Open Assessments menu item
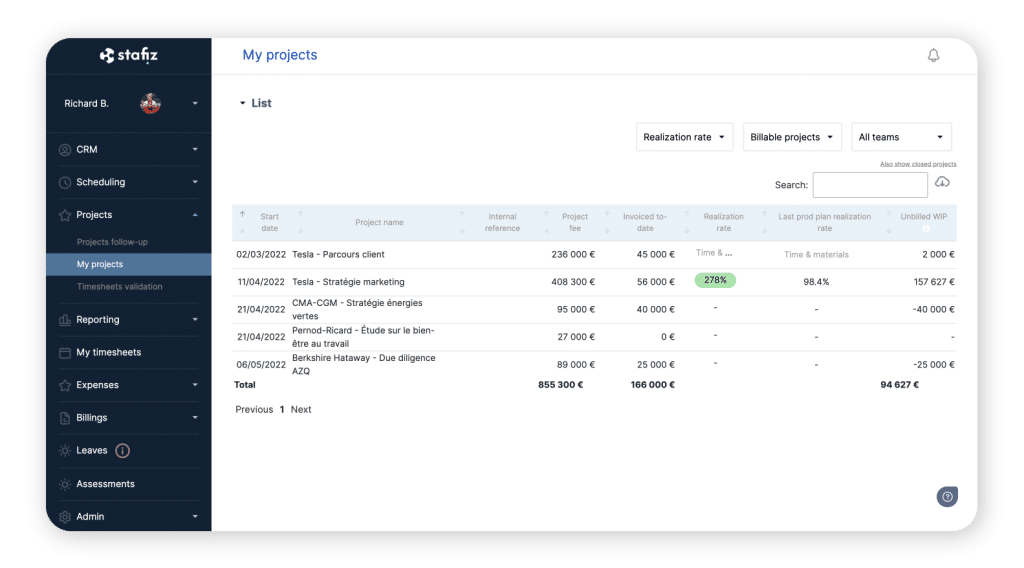Screen dimensions: 1024x568 point(105,484)
